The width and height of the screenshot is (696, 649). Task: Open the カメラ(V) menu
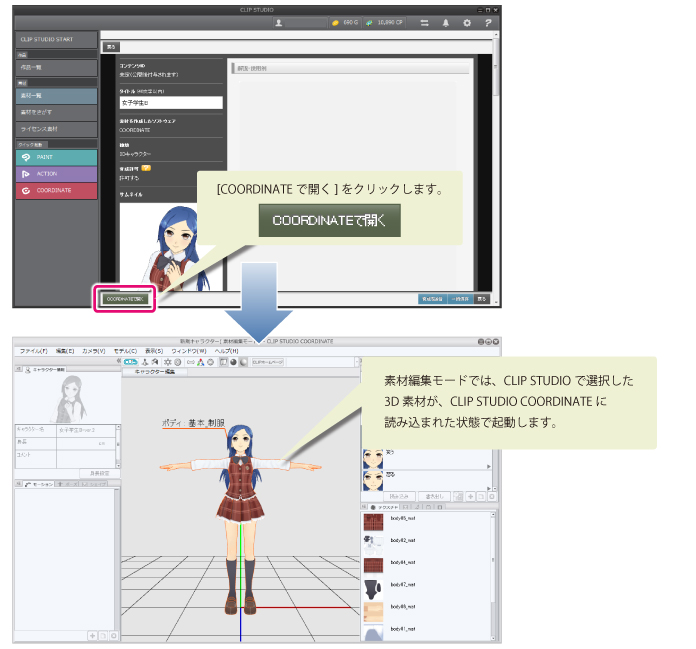[94, 351]
